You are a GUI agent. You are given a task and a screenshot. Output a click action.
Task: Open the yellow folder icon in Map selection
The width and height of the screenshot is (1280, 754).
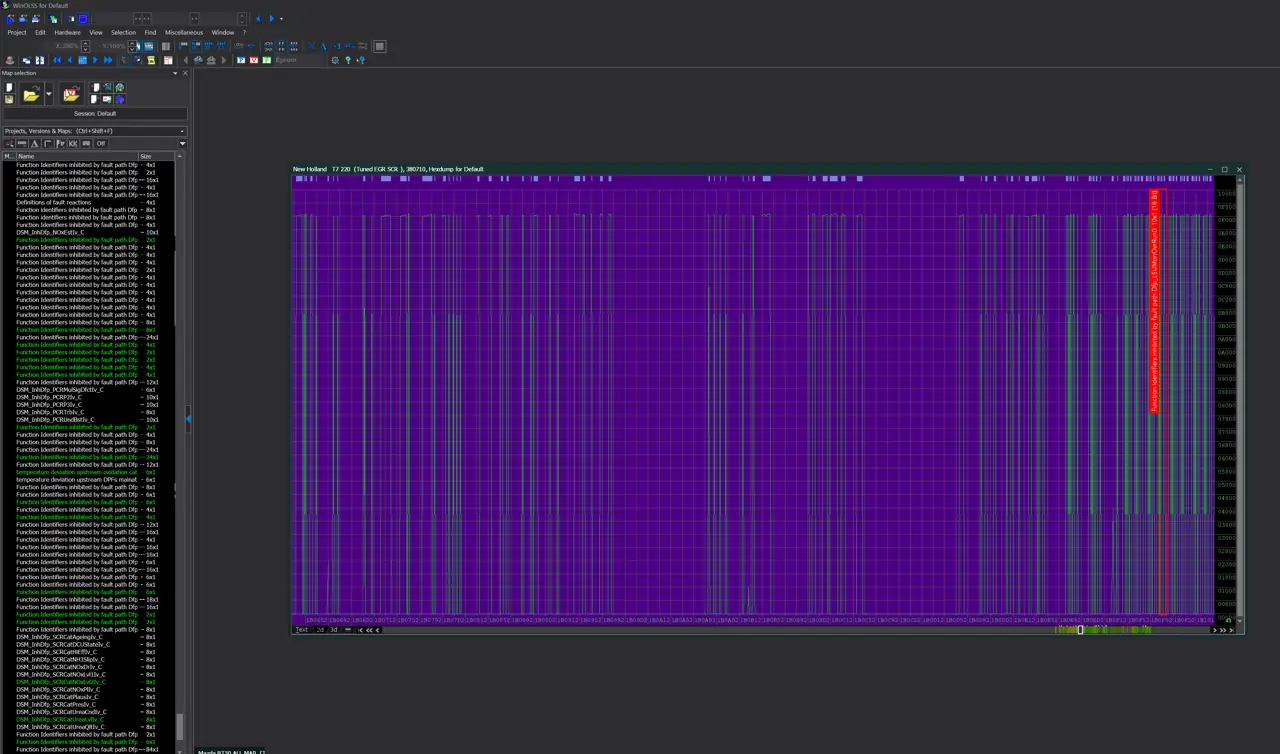[x=31, y=95]
